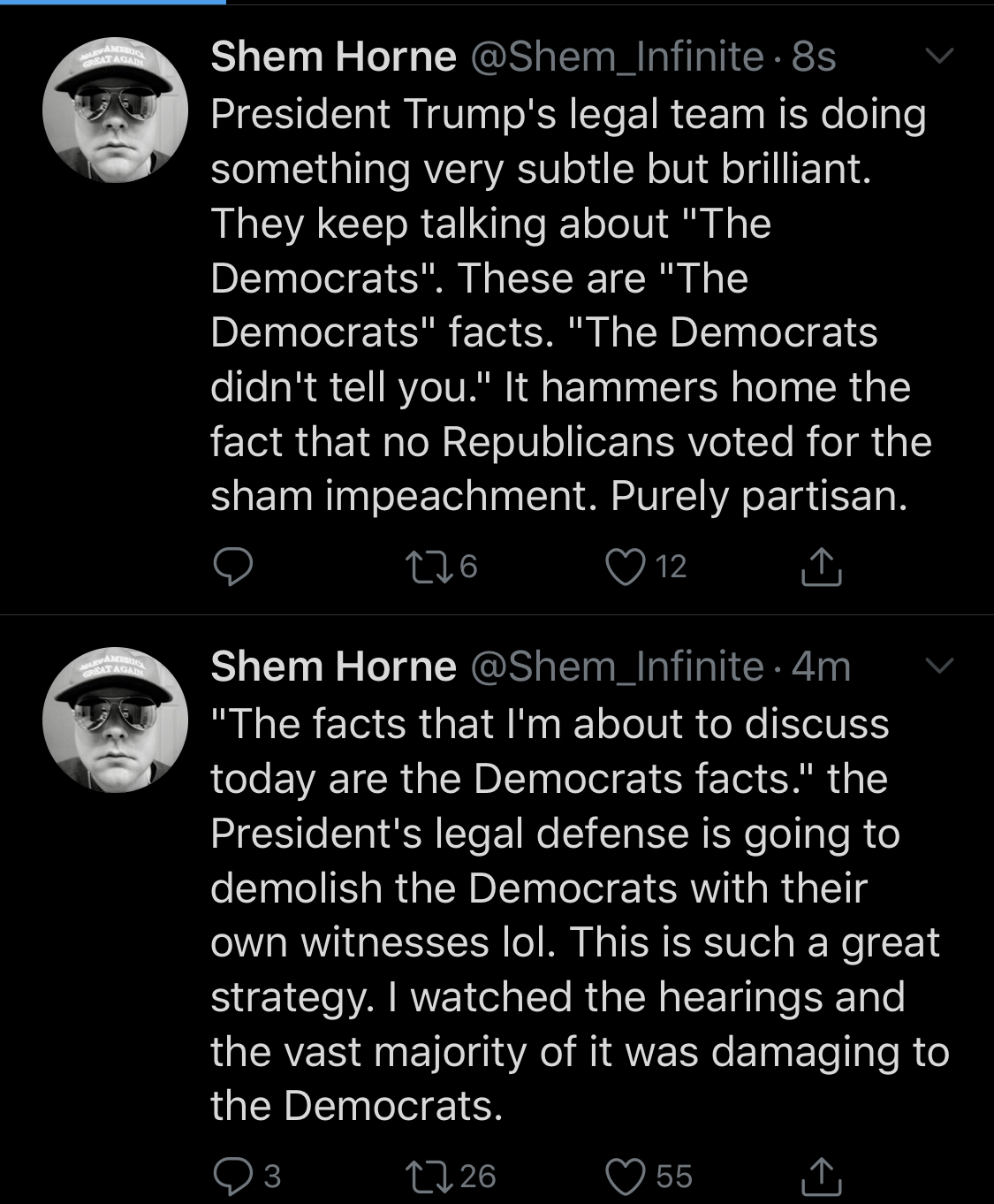Click the 8s timestamp on first tweet
The height and width of the screenshot is (1204, 994).
(814, 57)
